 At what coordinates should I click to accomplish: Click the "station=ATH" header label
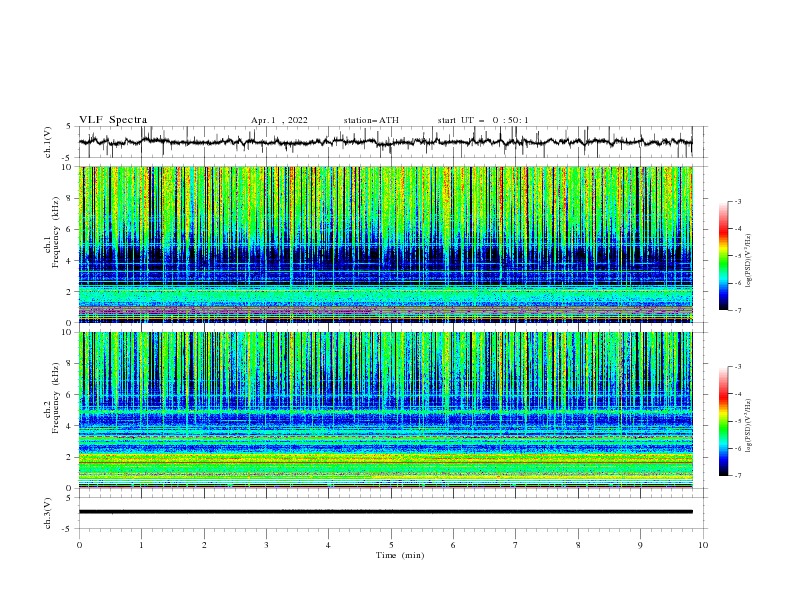click(x=371, y=120)
